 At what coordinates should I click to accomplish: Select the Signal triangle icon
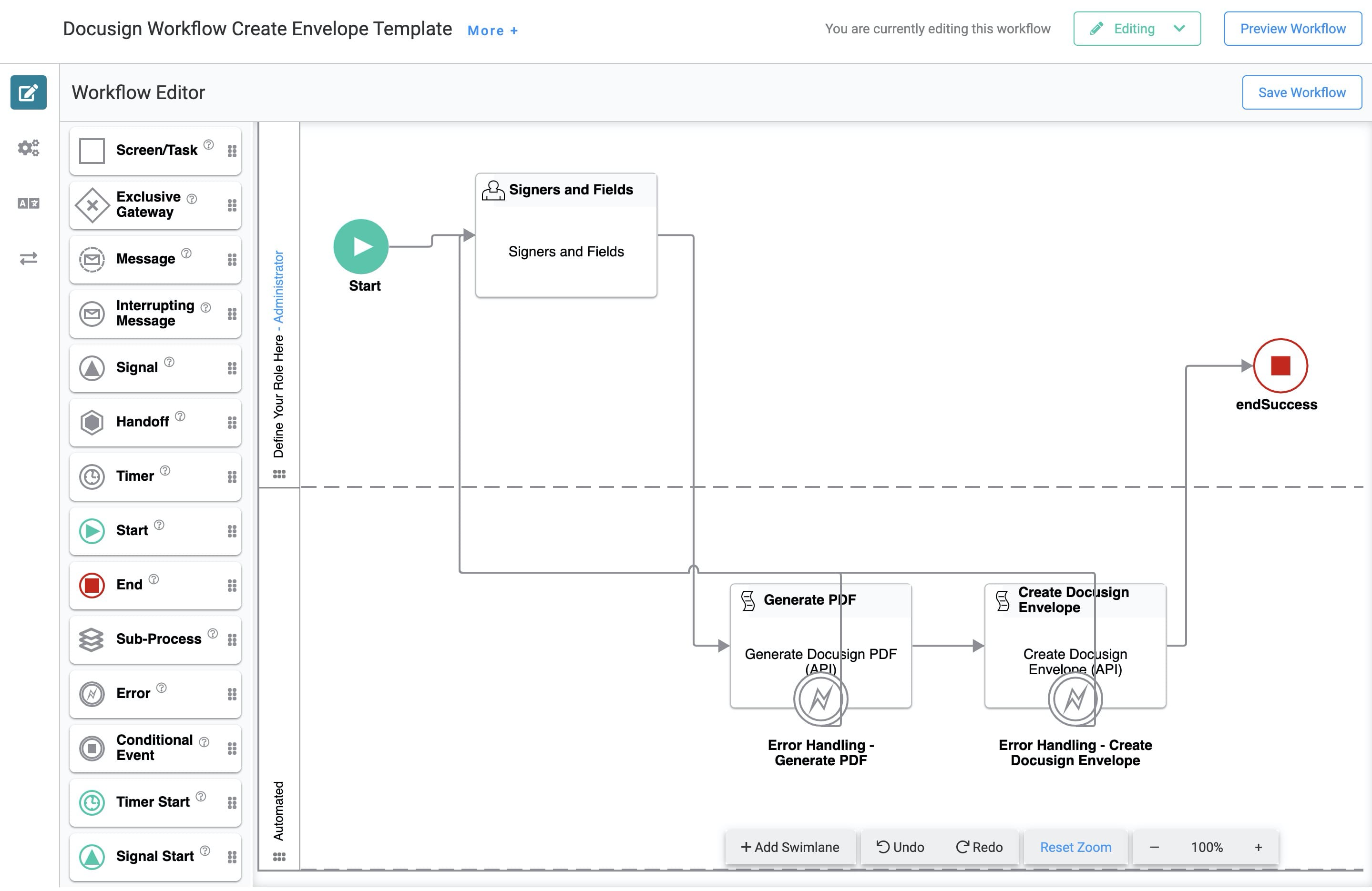(x=92, y=368)
